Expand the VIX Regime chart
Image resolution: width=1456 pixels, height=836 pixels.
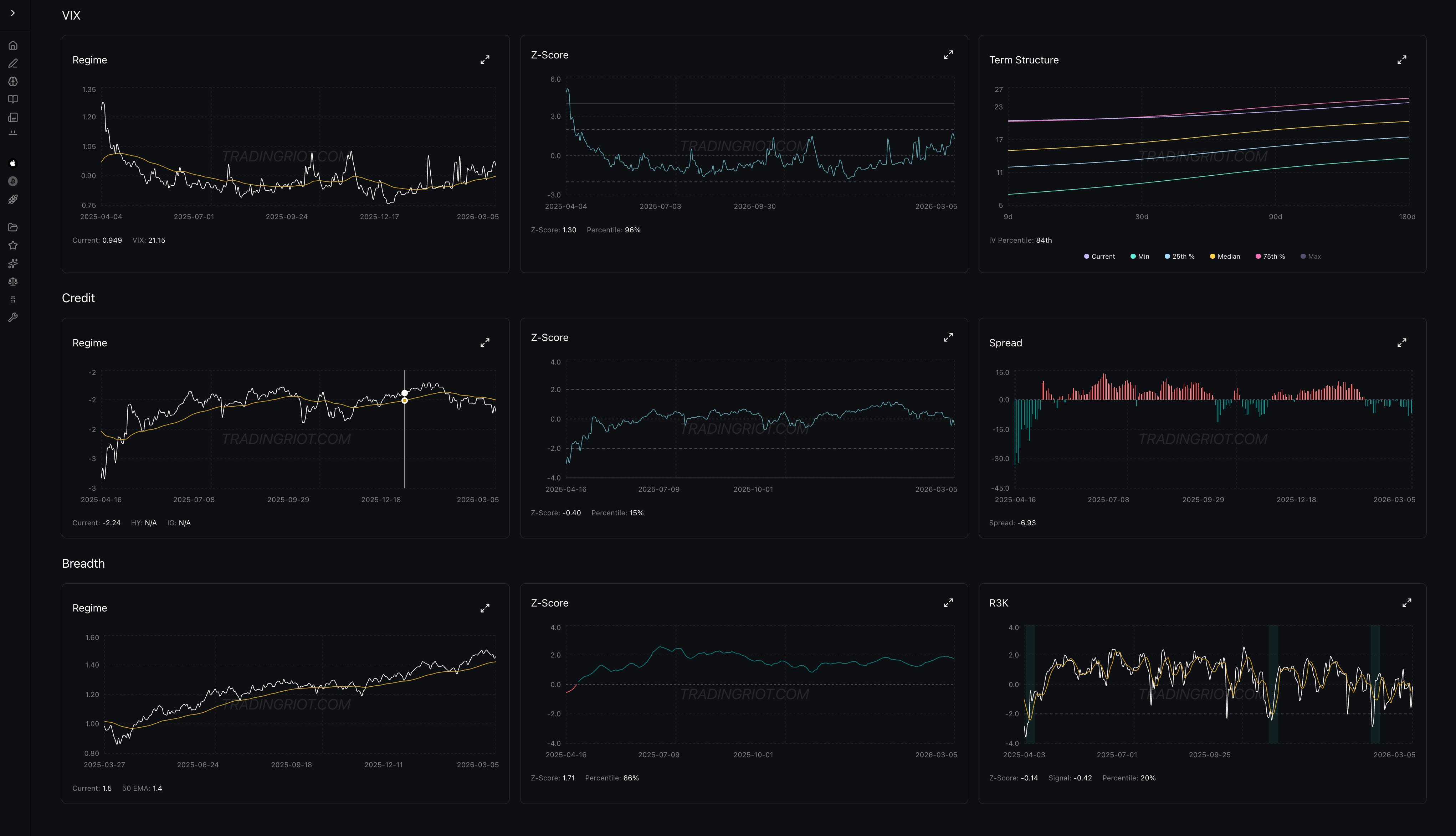[485, 60]
